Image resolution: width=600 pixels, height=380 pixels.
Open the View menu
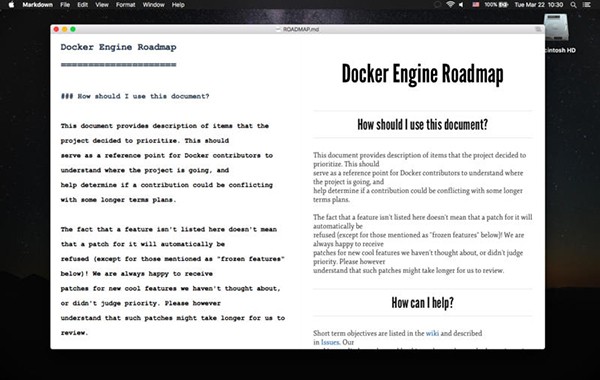[102, 5]
